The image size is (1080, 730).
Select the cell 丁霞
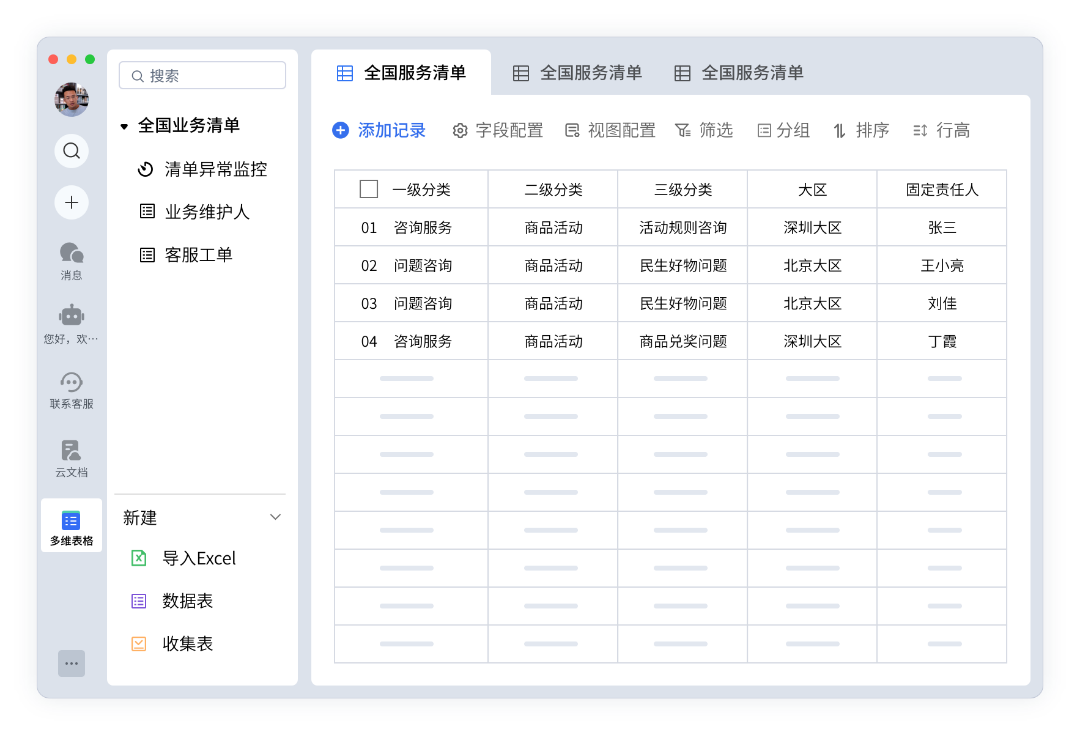(942, 341)
